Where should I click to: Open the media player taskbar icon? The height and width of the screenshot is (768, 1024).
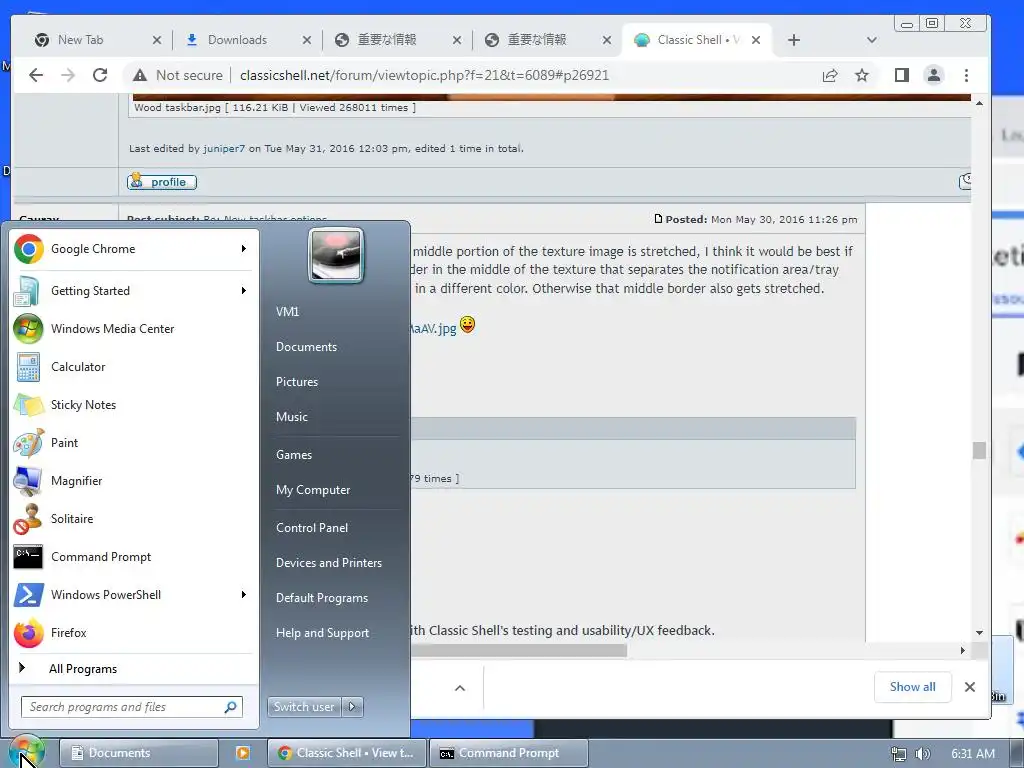[x=242, y=753]
